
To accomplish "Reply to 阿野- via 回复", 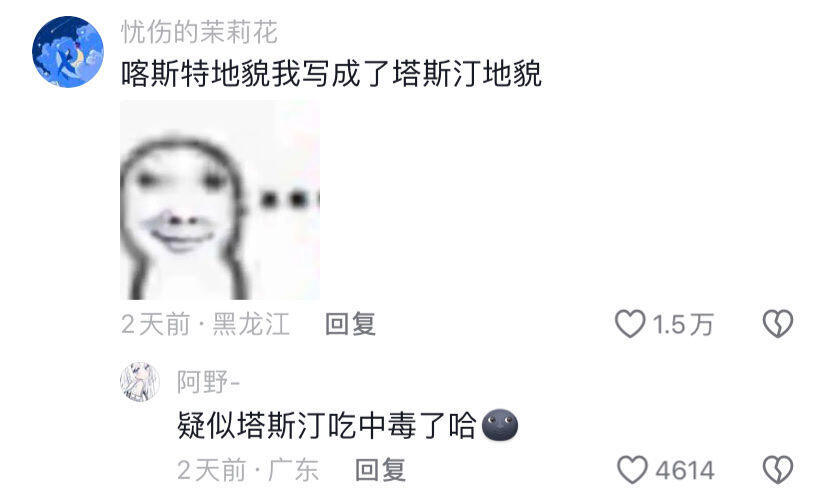I will pos(380,469).
